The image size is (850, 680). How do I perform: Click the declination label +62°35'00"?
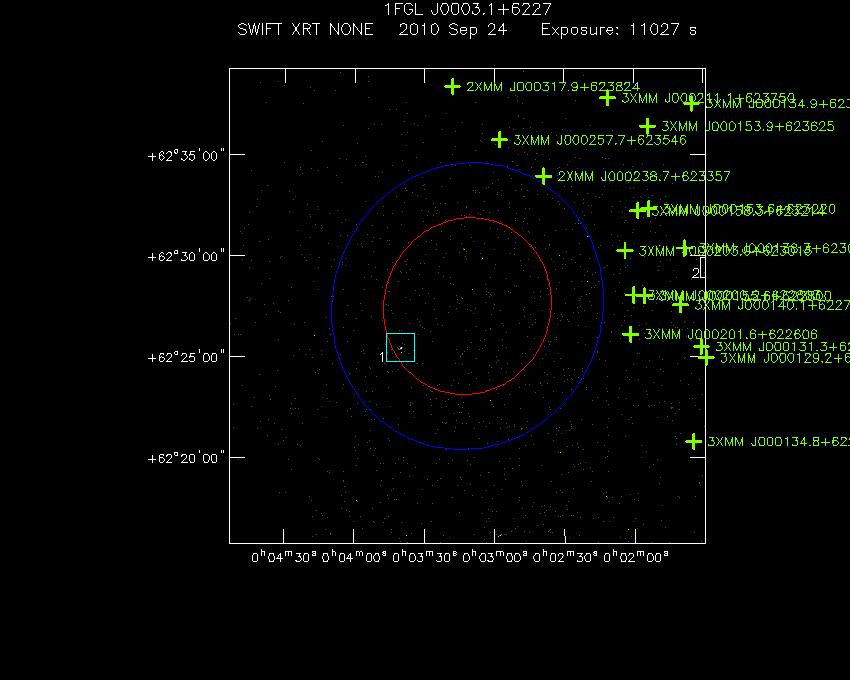click(186, 156)
